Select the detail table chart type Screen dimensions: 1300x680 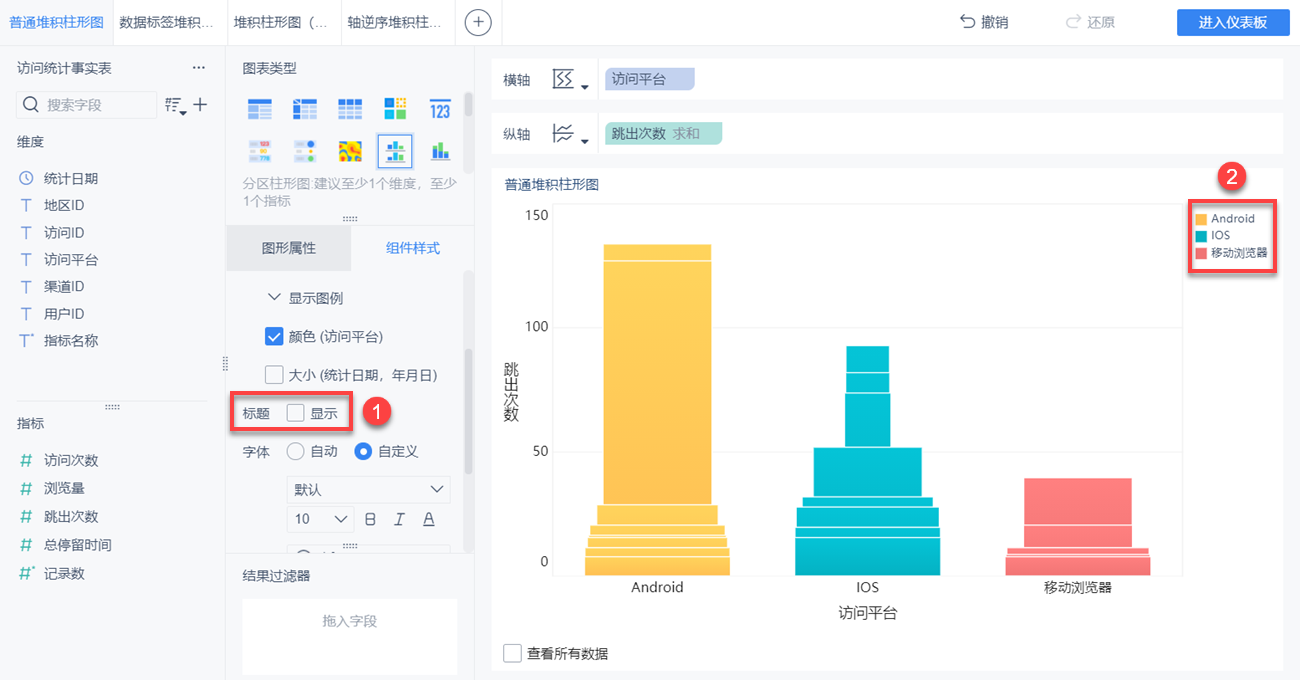[350, 110]
